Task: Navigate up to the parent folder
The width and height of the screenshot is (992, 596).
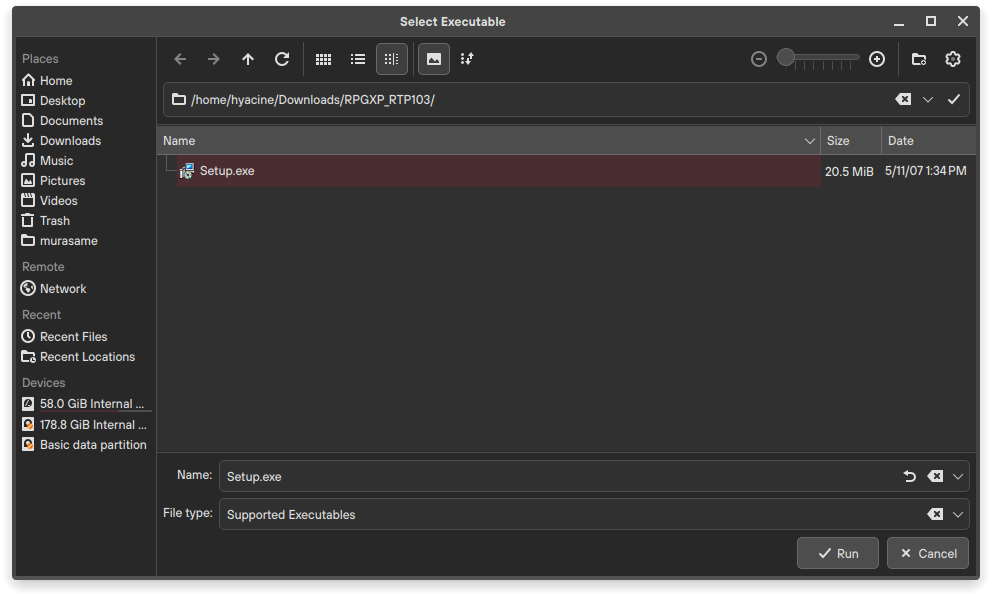Action: [248, 59]
